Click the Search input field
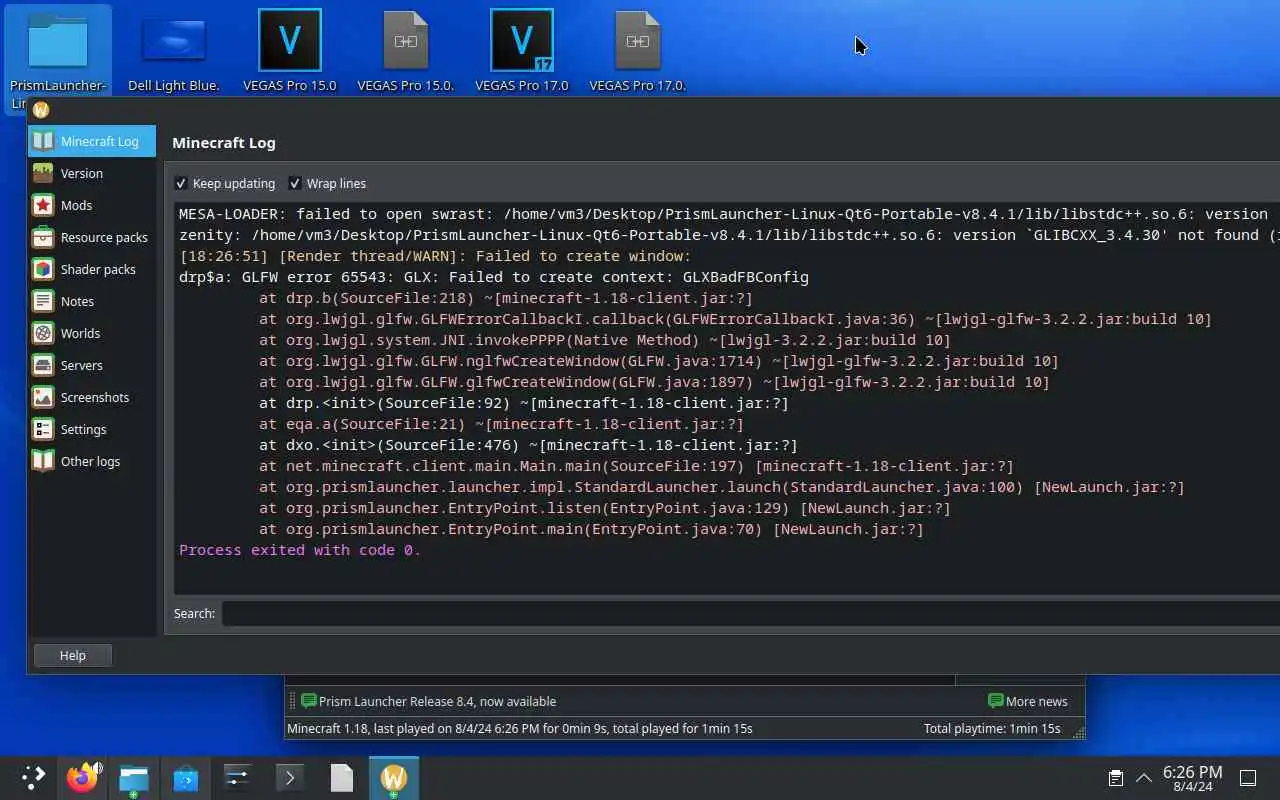This screenshot has height=800, width=1280. pyautogui.click(x=750, y=613)
